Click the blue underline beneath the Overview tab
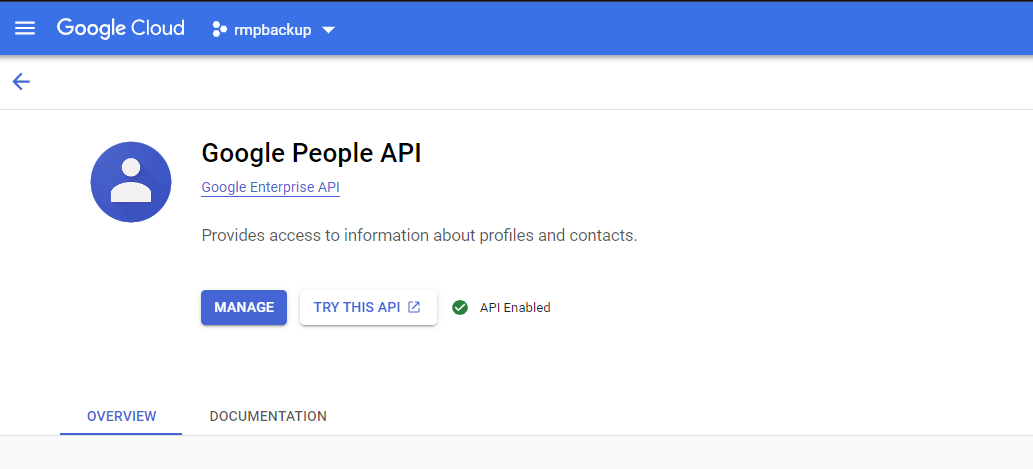 pos(121,433)
